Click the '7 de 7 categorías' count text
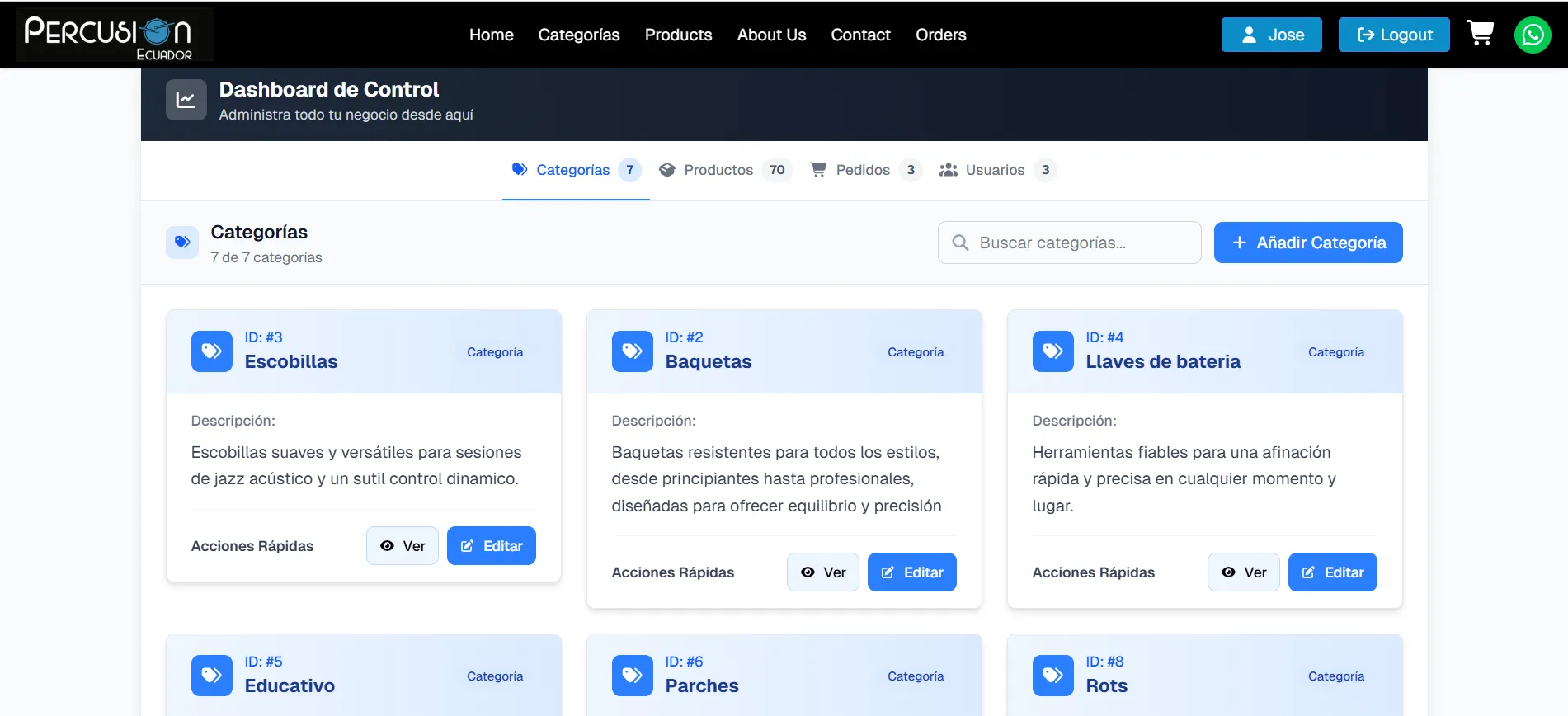Viewport: 1568px width, 716px height. (266, 257)
